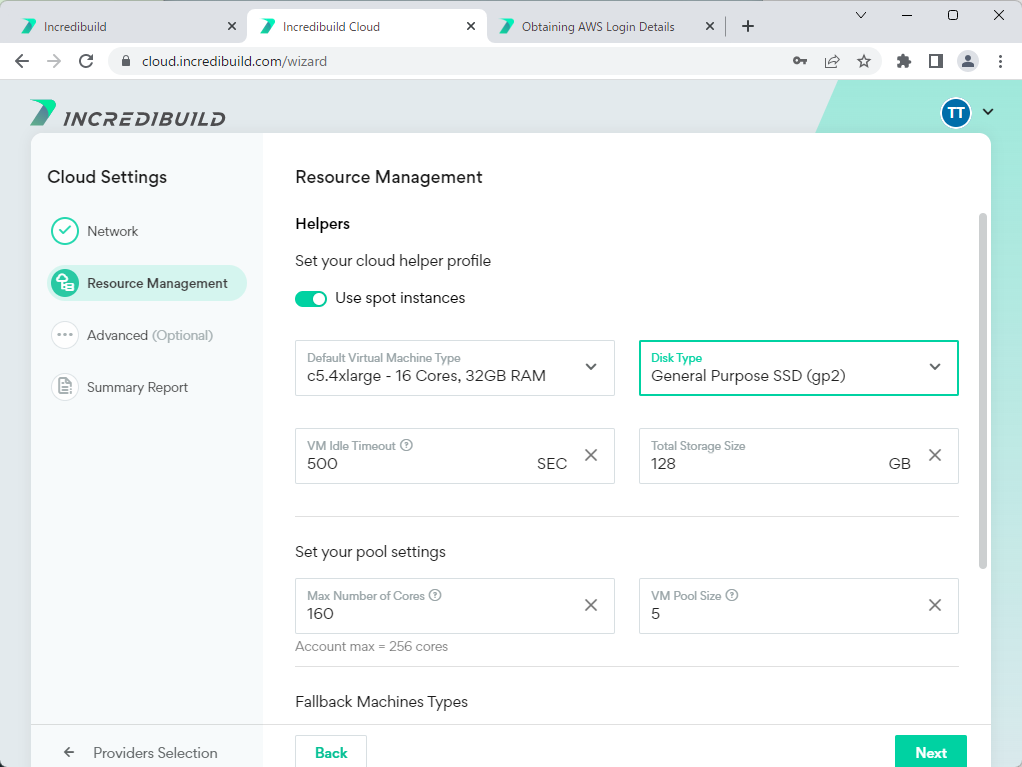1022x767 pixels.
Task: Switch to the Obtaining AWS Login Details tab
Action: click(x=598, y=27)
